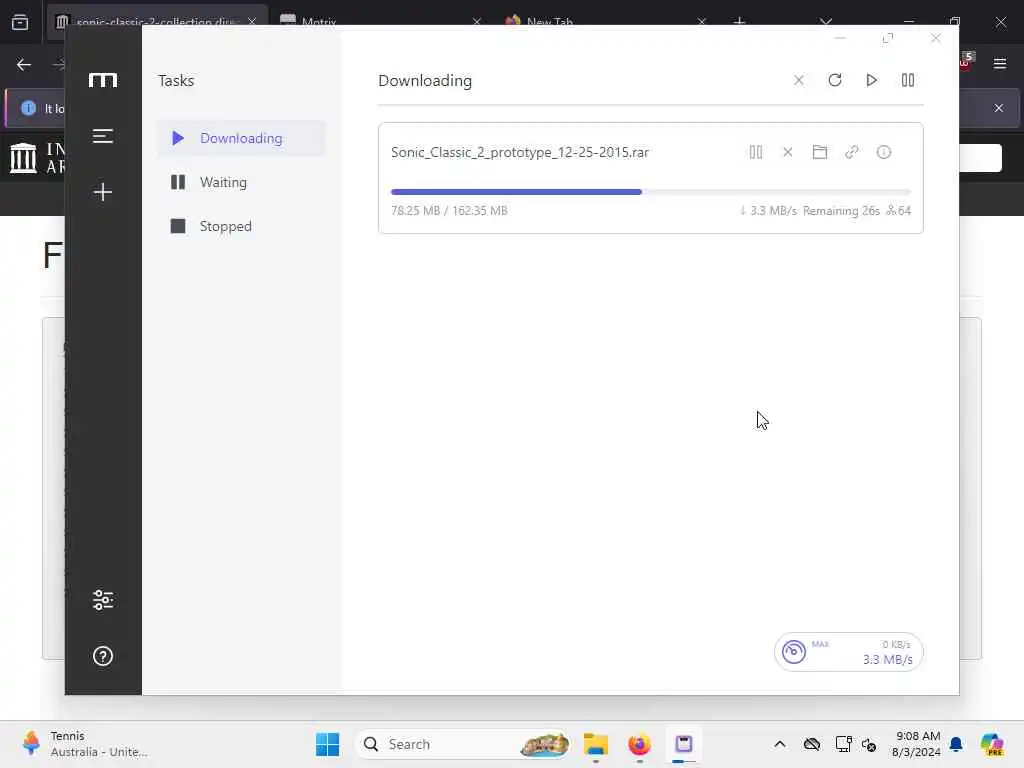Click the Firefox extension badge icon

coord(967,61)
